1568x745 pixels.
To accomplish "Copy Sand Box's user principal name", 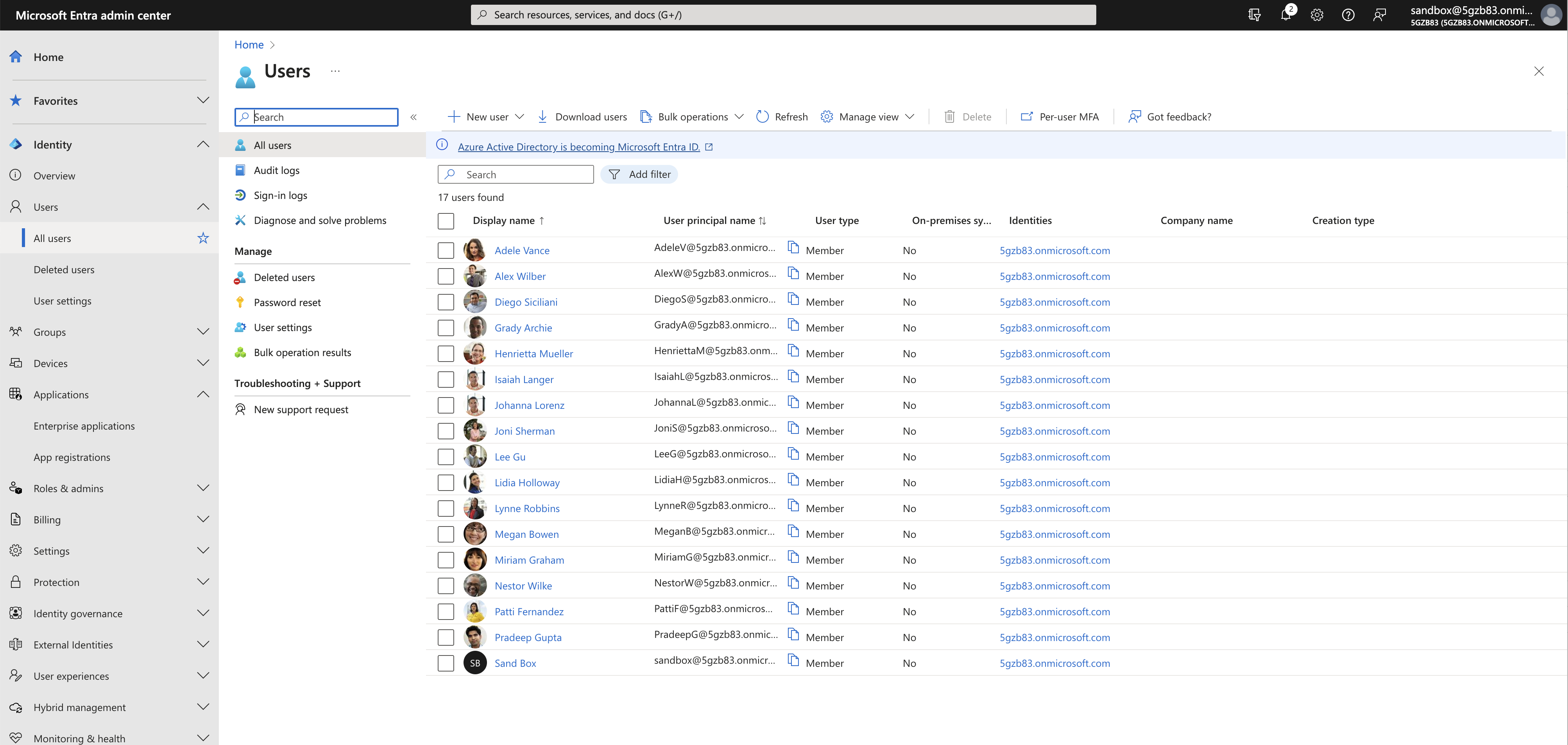I will [793, 660].
